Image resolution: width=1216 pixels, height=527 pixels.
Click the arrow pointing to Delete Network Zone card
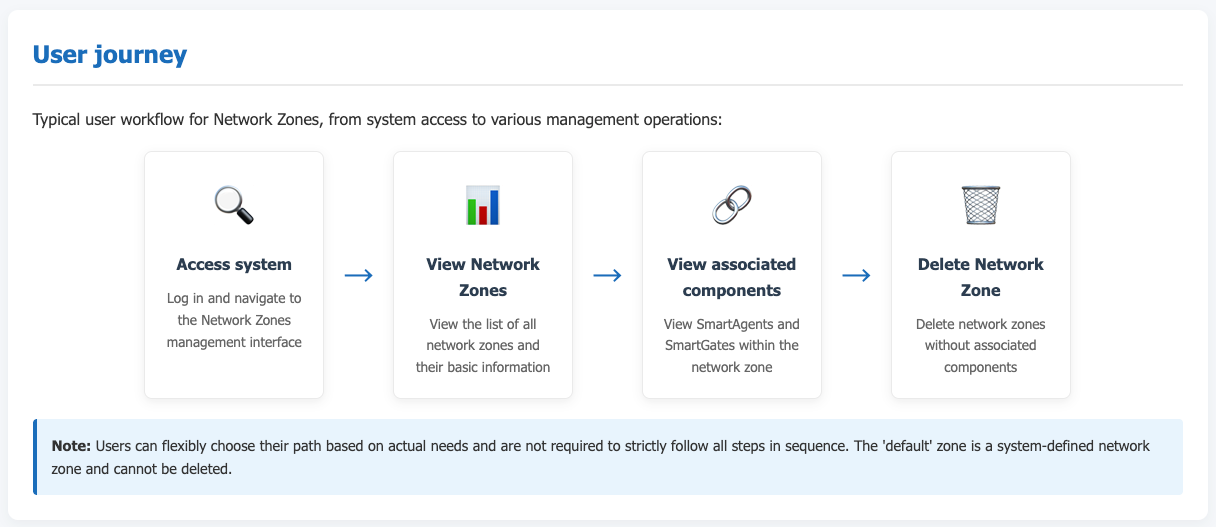856,276
